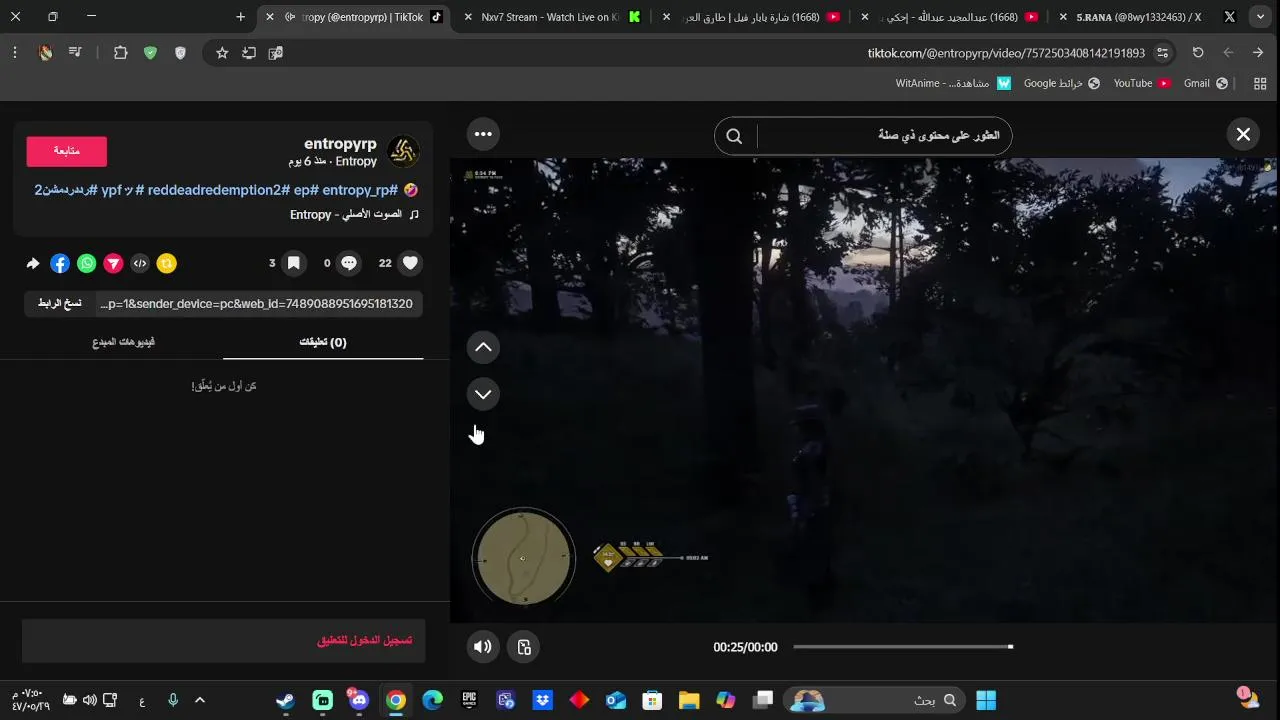Open Epic Games from taskbar
The width and height of the screenshot is (1280, 720).
[x=469, y=700]
